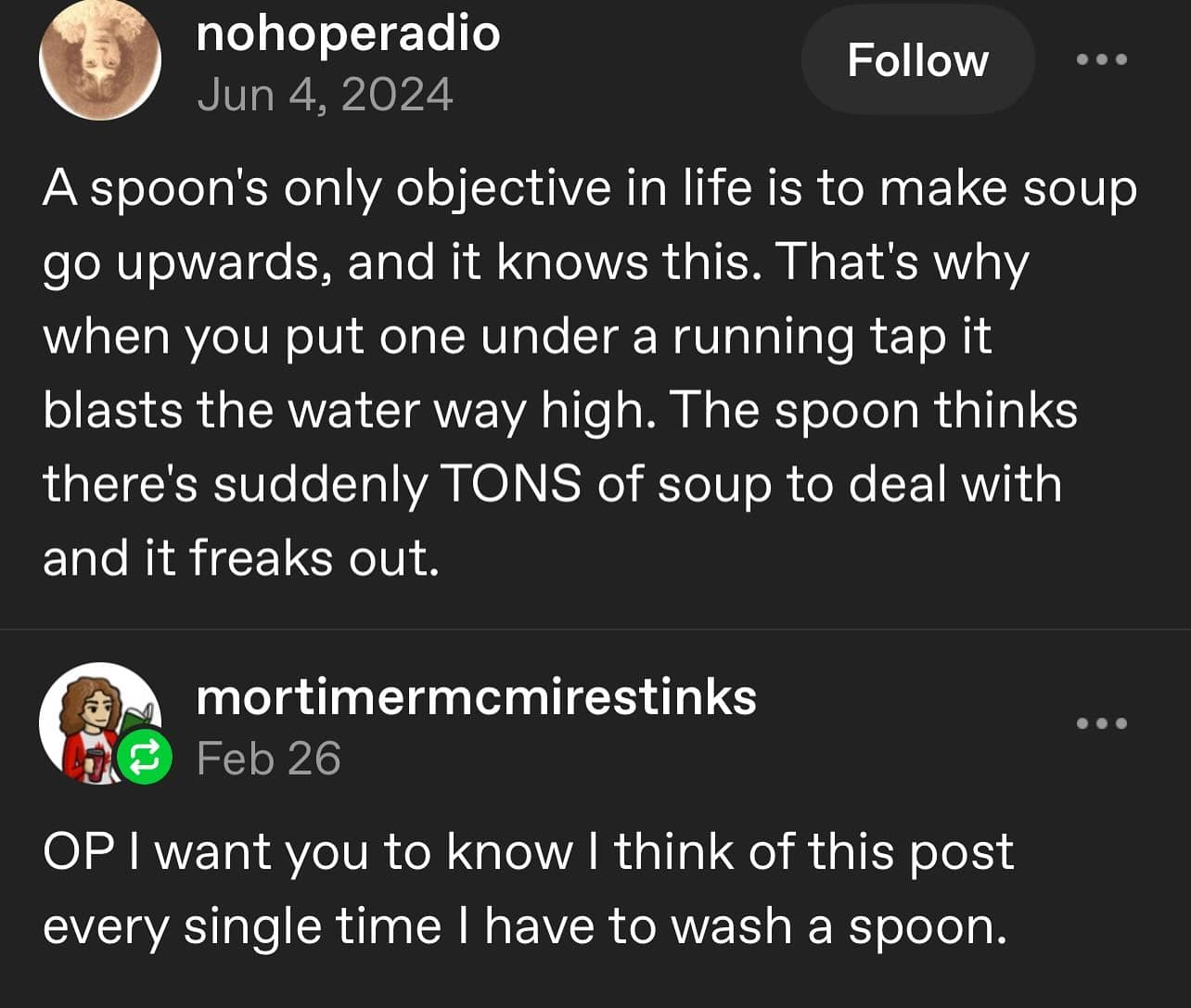Image resolution: width=1191 pixels, height=1008 pixels.
Task: Open the Jun 4, 2024 post timestamp
Action: coord(325,95)
